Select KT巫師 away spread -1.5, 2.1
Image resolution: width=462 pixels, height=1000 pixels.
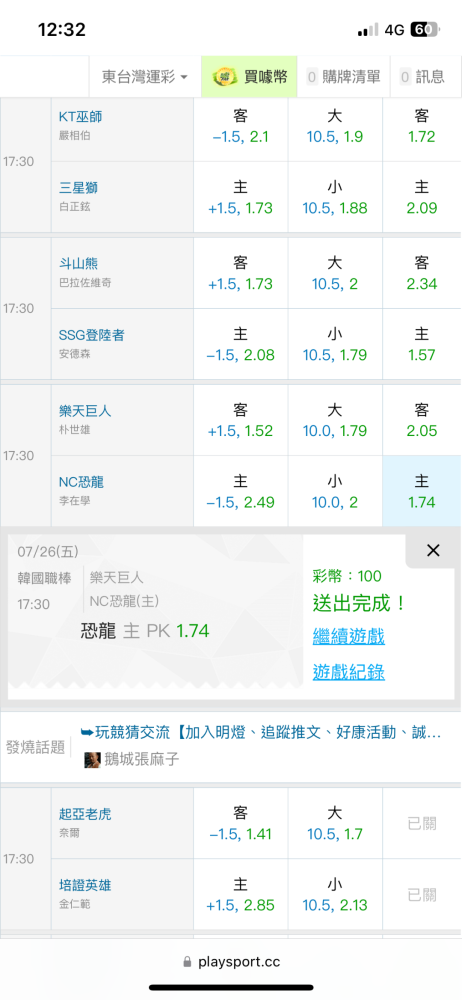(241, 126)
